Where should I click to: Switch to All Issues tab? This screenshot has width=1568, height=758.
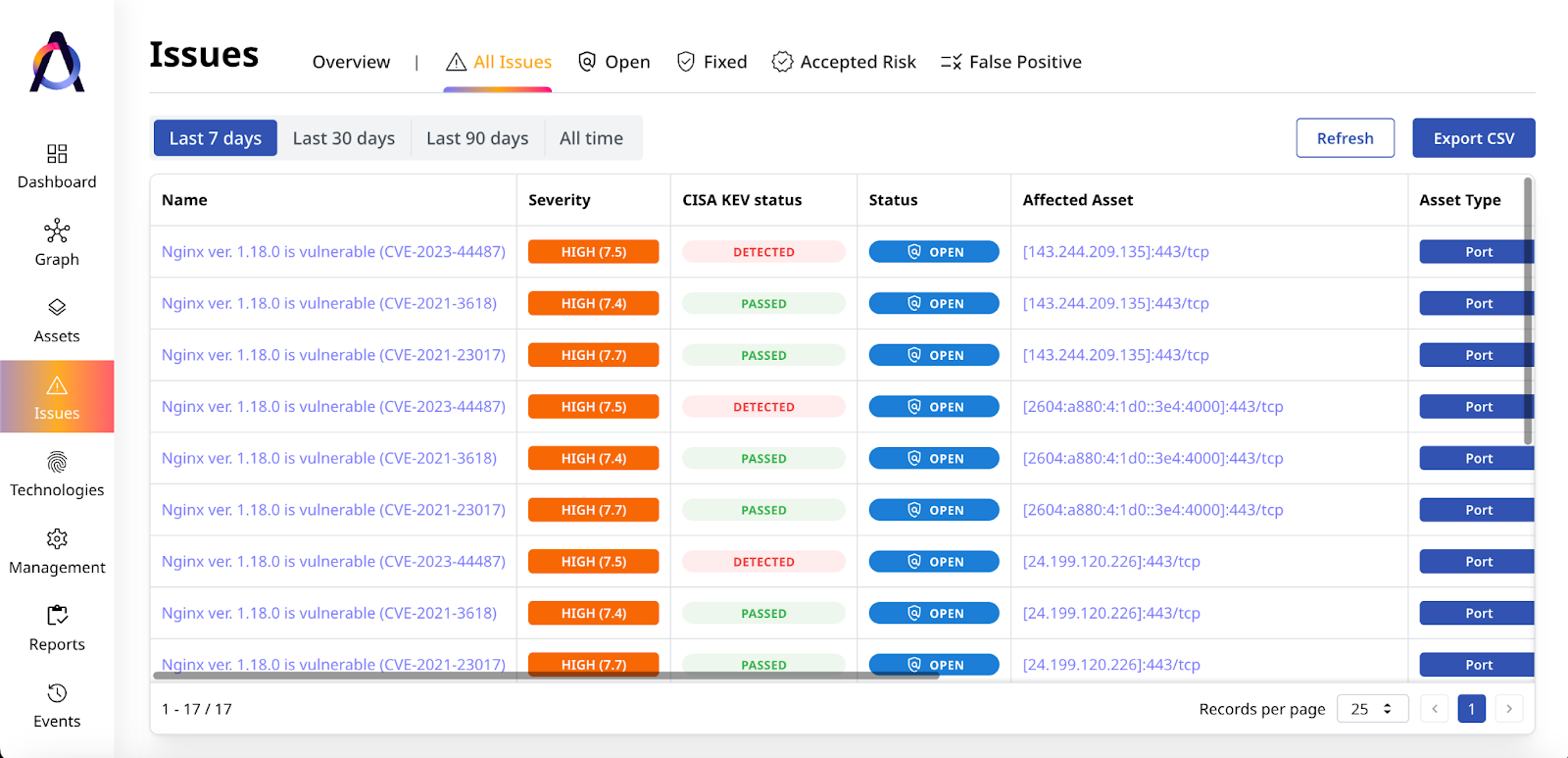click(499, 62)
